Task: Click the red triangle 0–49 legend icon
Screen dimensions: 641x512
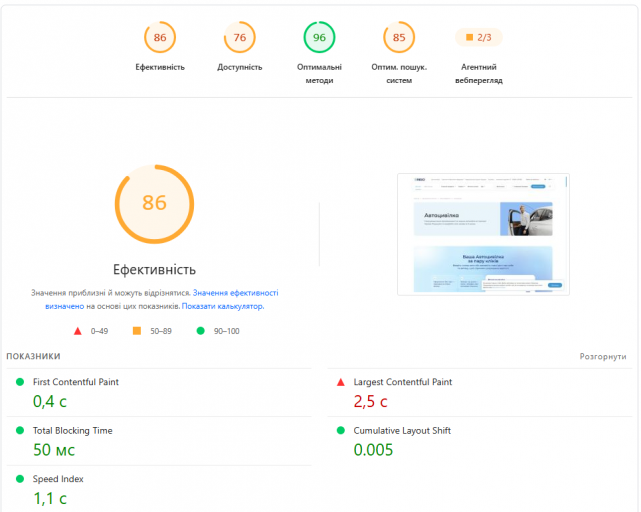Action: tap(78, 331)
